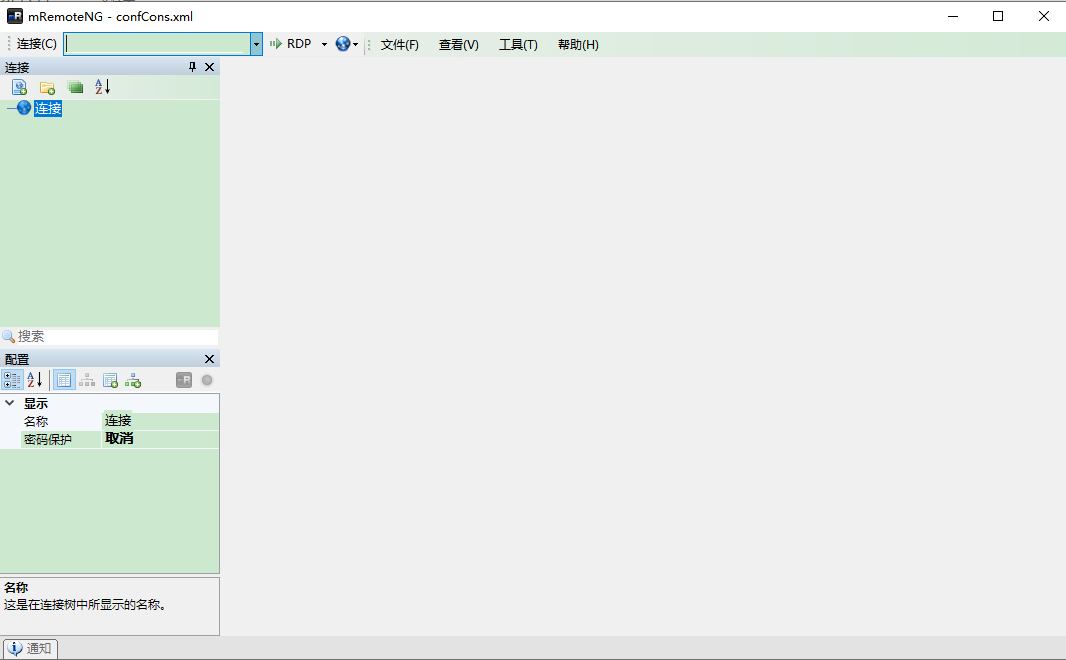This screenshot has height=660, width=1066.
Task: Sort the connection tree A to Z
Action: click(x=103, y=86)
